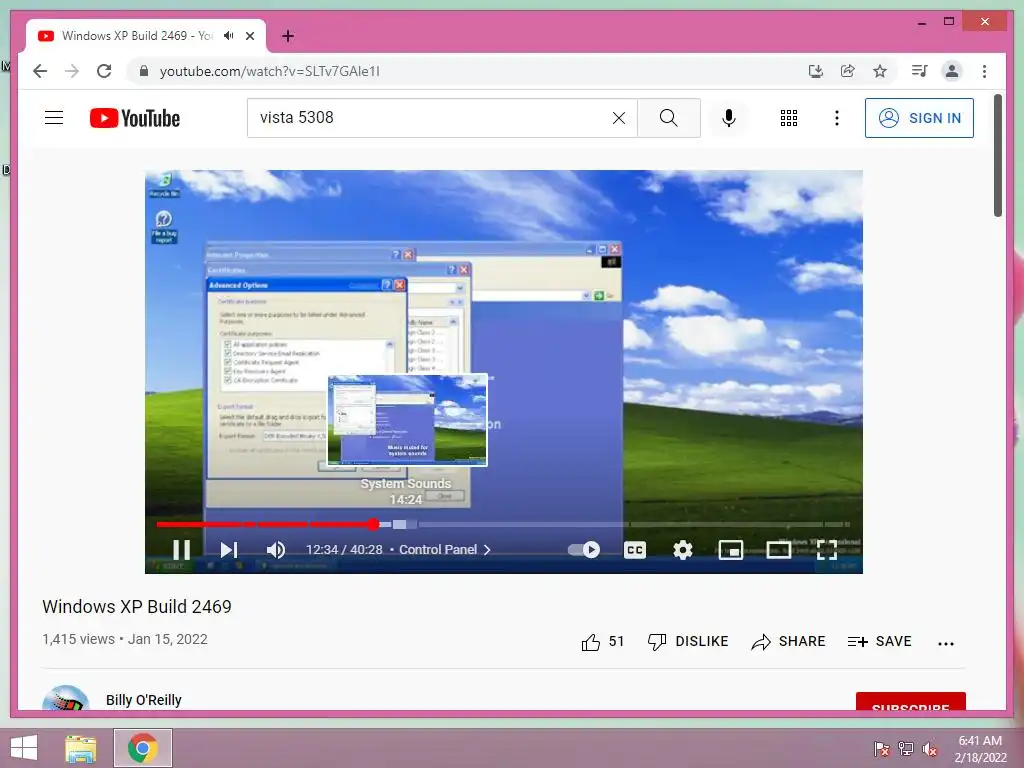The width and height of the screenshot is (1024, 768).
Task: Click the Dislike button
Action: [x=688, y=642]
